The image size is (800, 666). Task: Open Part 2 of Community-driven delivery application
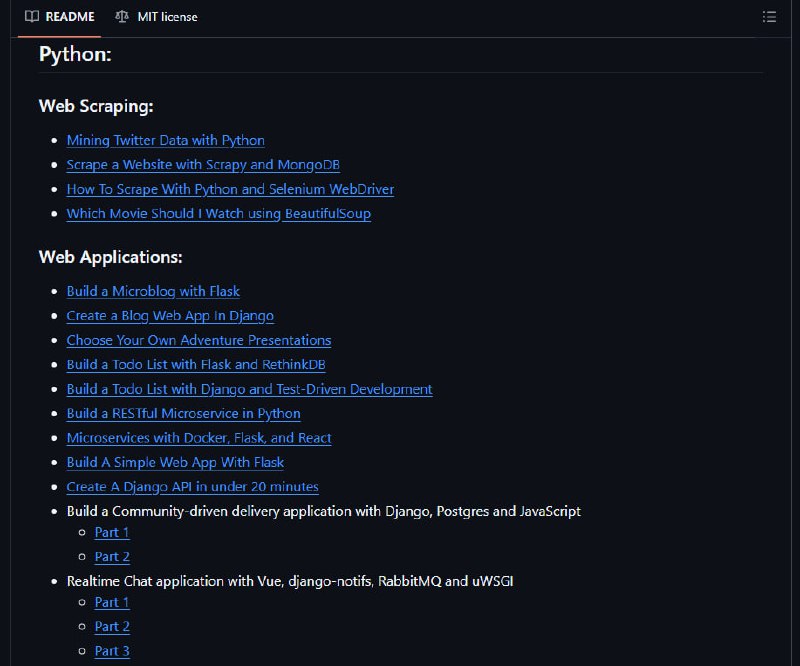coord(112,557)
